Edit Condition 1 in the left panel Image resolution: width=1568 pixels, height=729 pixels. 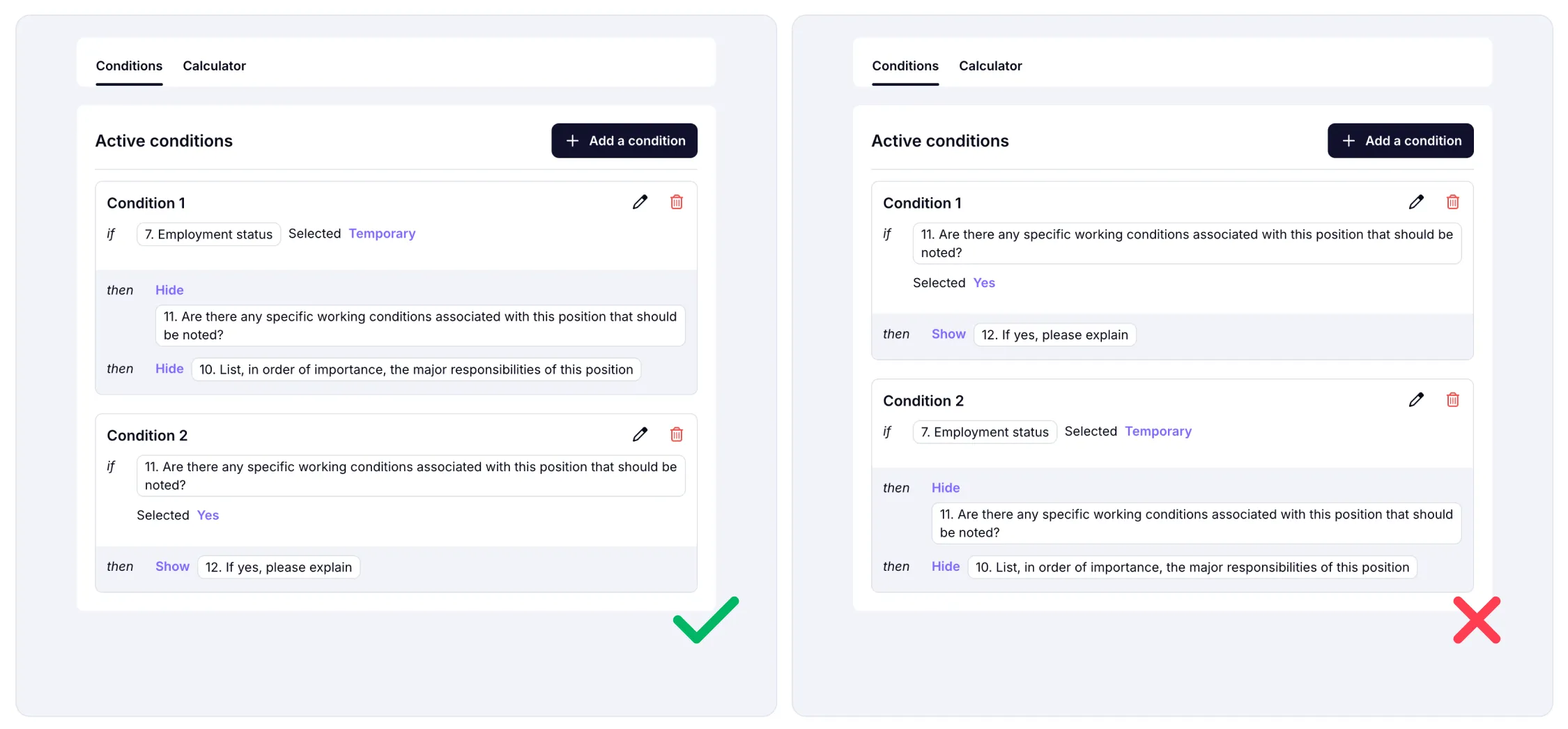pyautogui.click(x=640, y=202)
